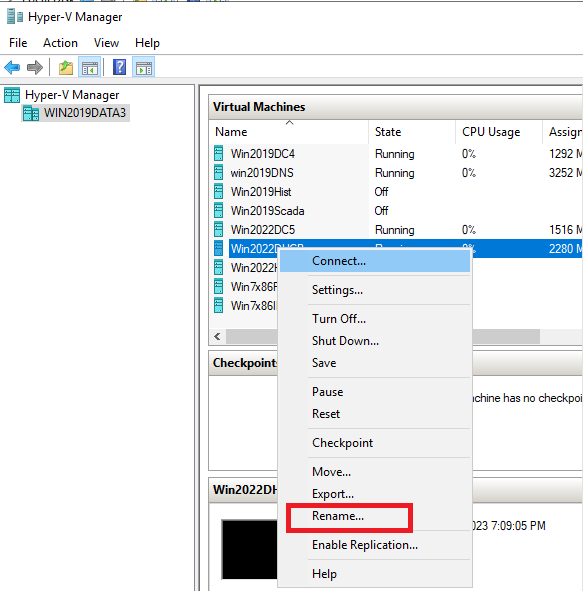This screenshot has height=591, width=583.
Task: Click the Hyper-V Manager tree root icon
Action: (12, 95)
